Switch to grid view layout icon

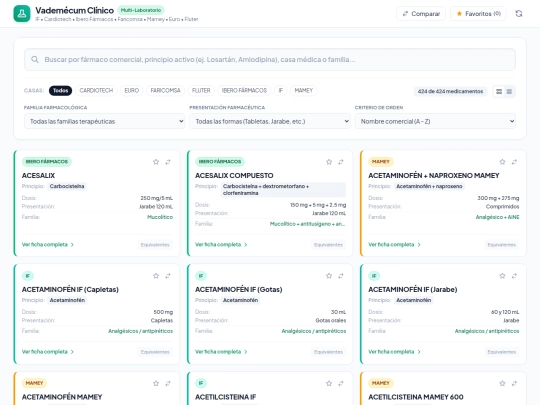pos(499,92)
